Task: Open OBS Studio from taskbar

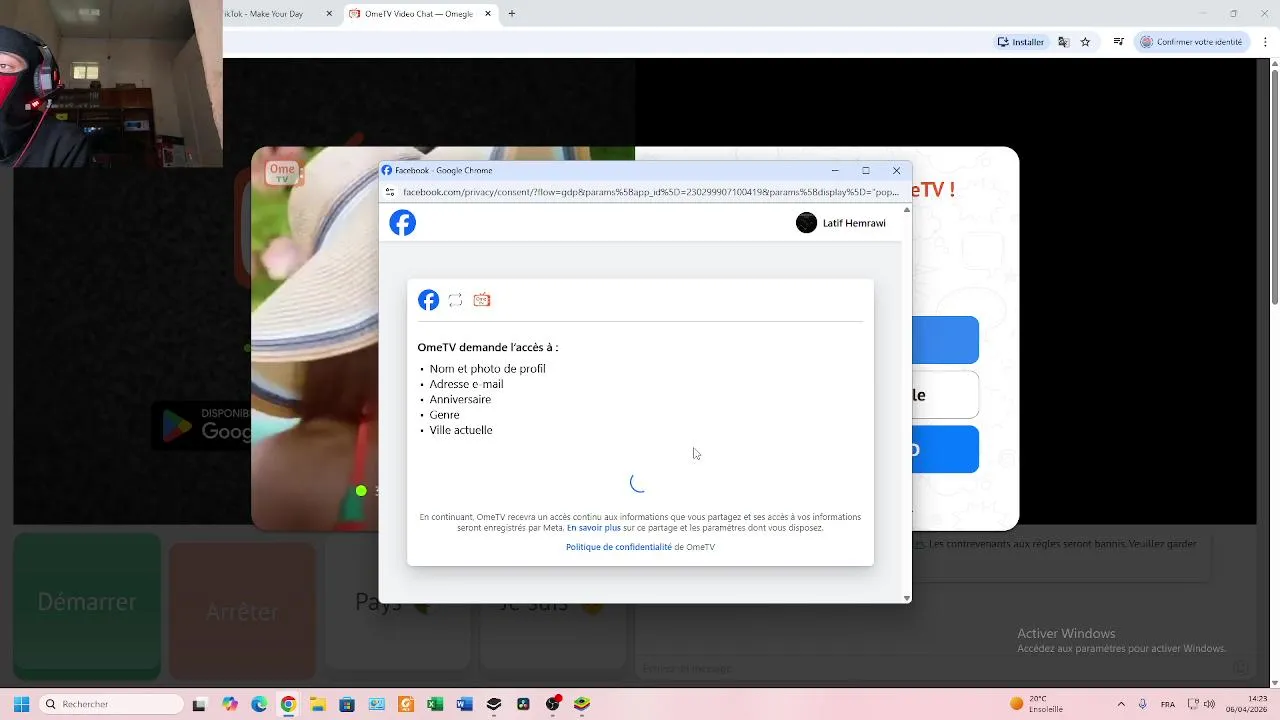Action: tap(553, 704)
